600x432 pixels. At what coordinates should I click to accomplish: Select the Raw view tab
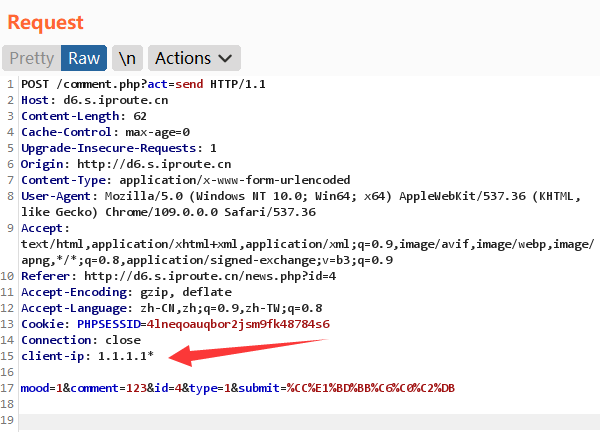point(84,59)
